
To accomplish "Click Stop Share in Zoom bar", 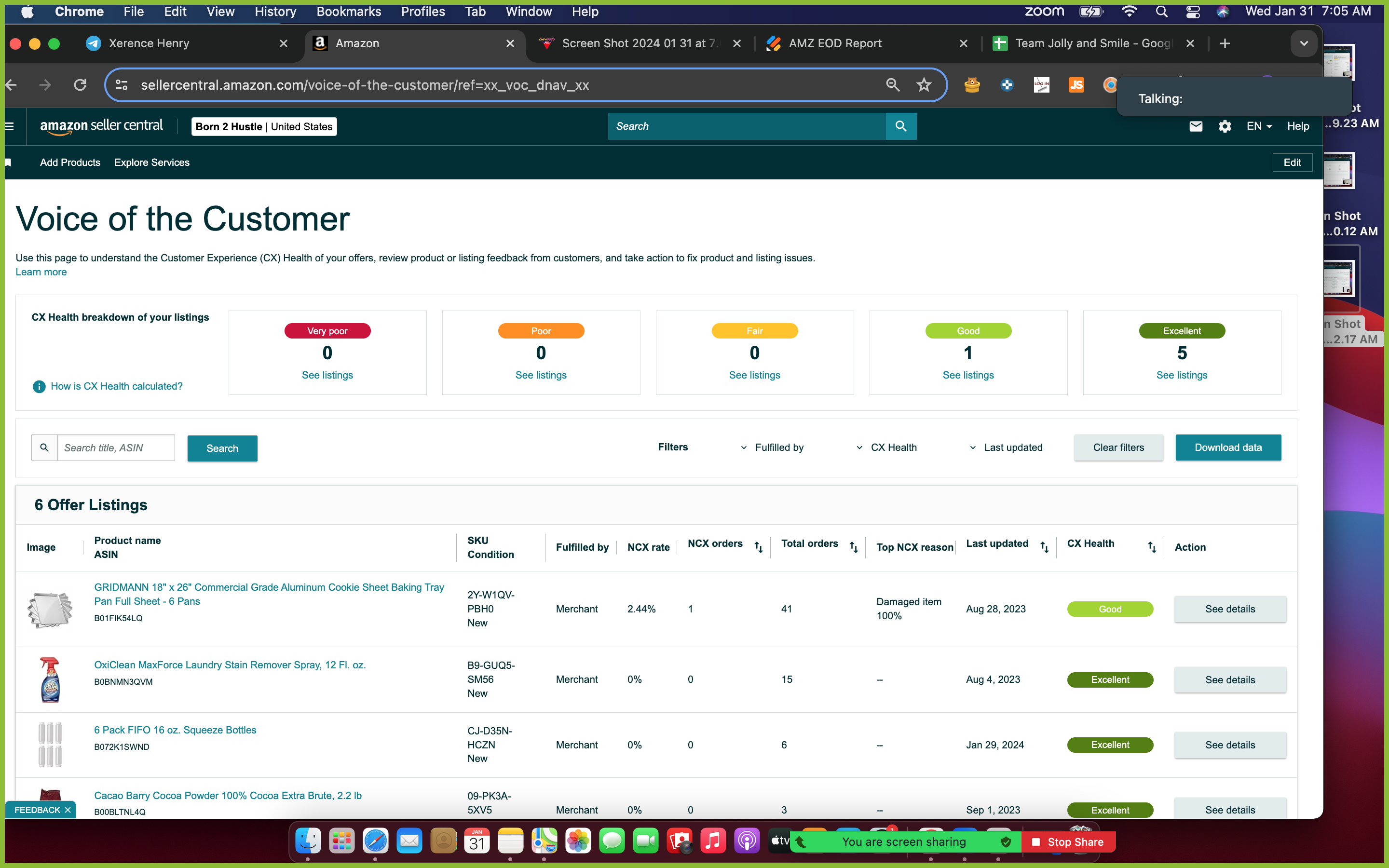I will (x=1068, y=842).
